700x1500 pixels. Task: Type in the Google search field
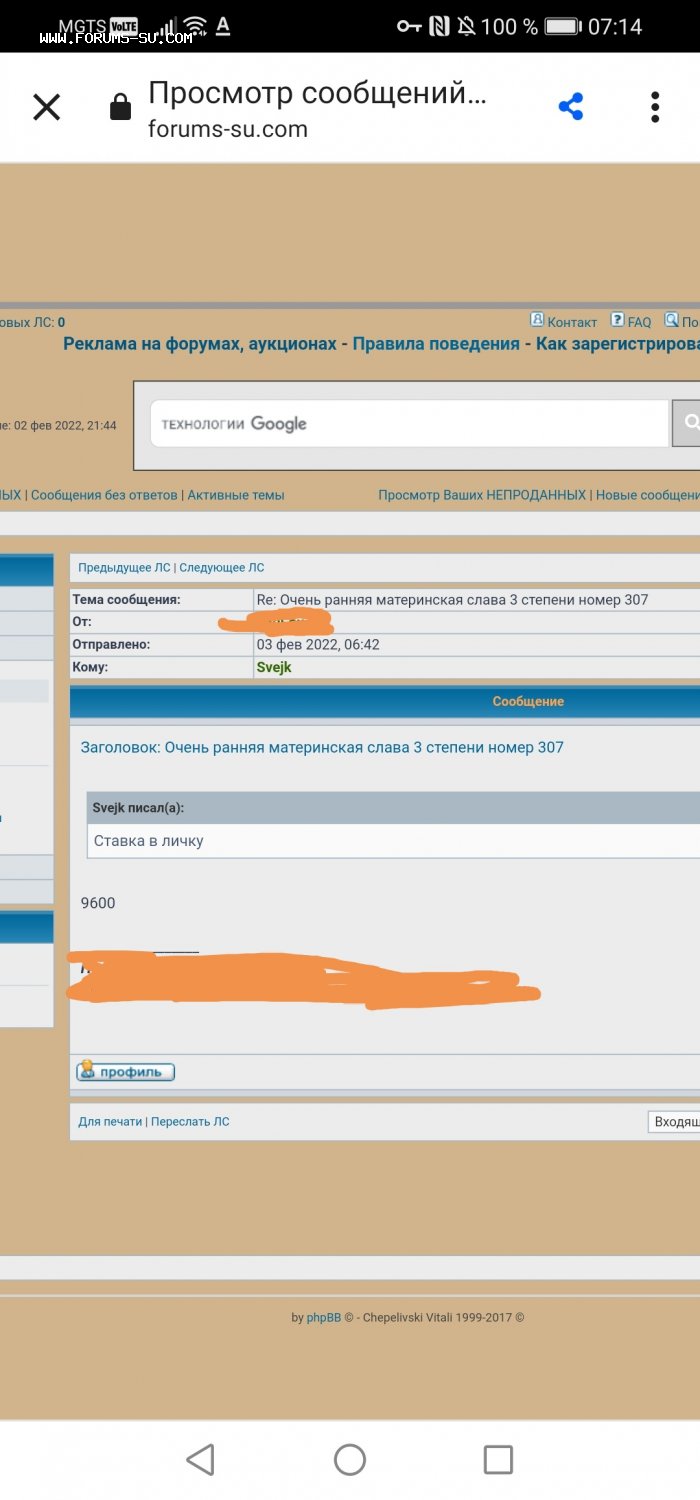click(x=410, y=423)
